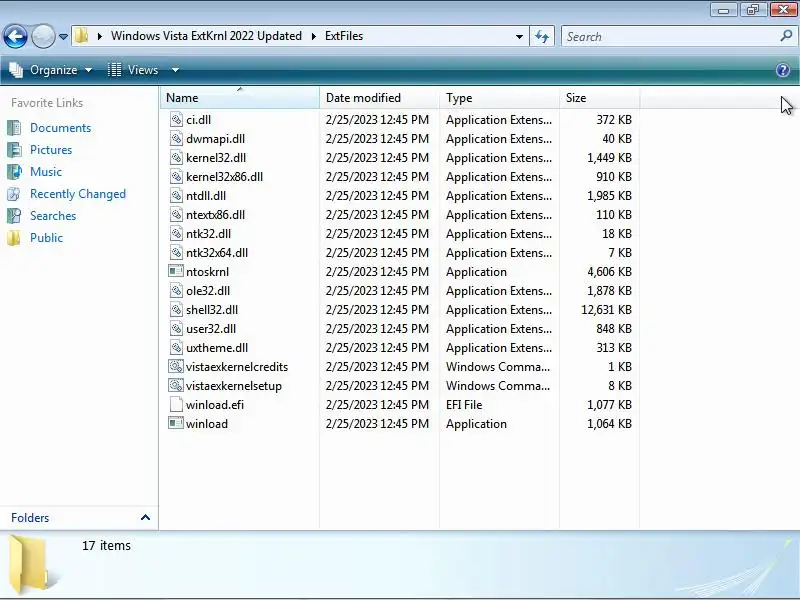Viewport: 800px width, 600px height.
Task: Click the 12,631 KB size cell
Action: tap(606, 310)
